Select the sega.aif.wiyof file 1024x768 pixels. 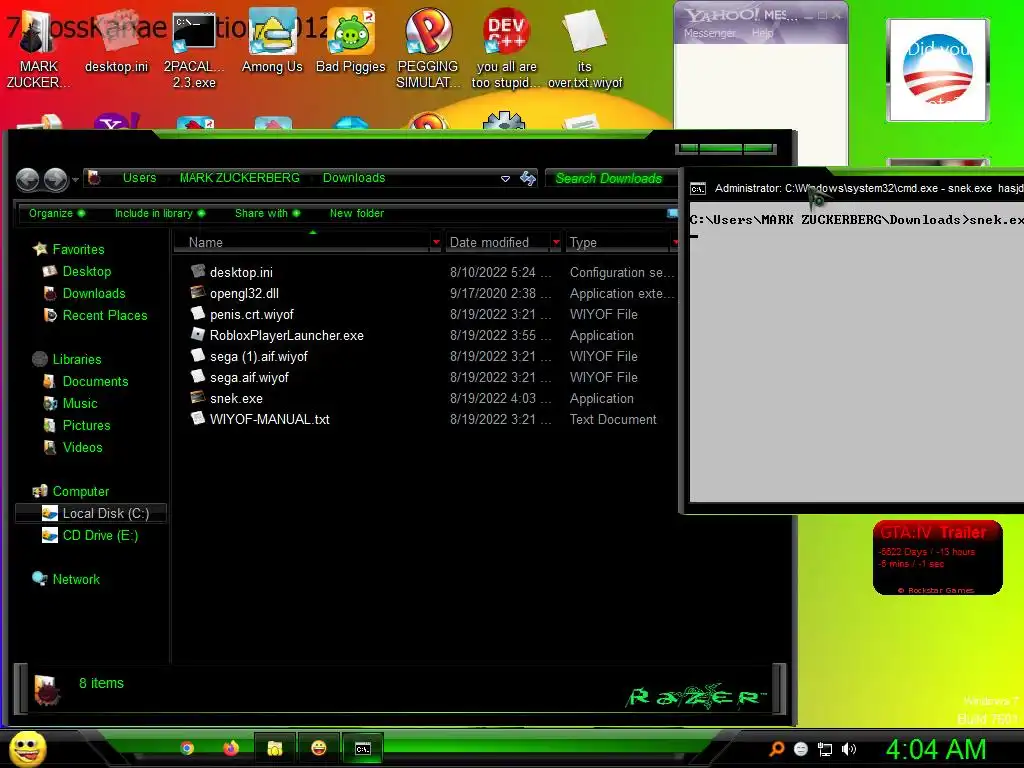[431, 377]
